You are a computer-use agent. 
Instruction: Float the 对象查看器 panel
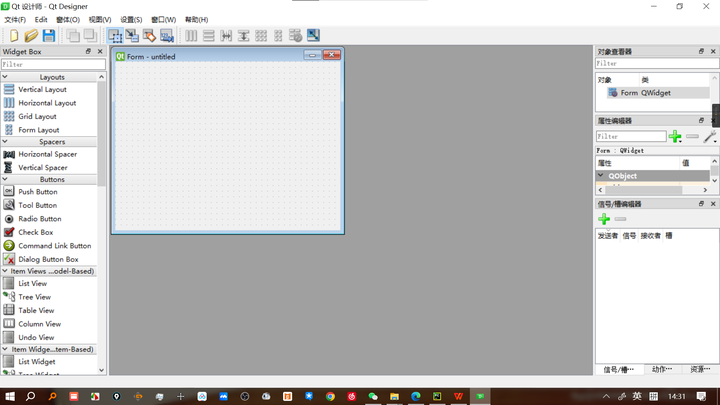pos(701,51)
